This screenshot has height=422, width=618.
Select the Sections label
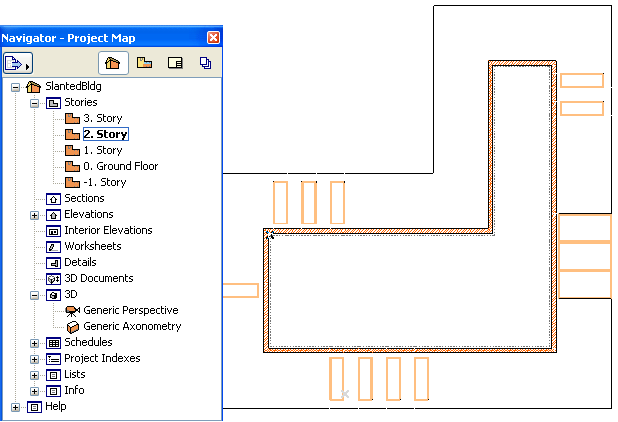point(84,198)
